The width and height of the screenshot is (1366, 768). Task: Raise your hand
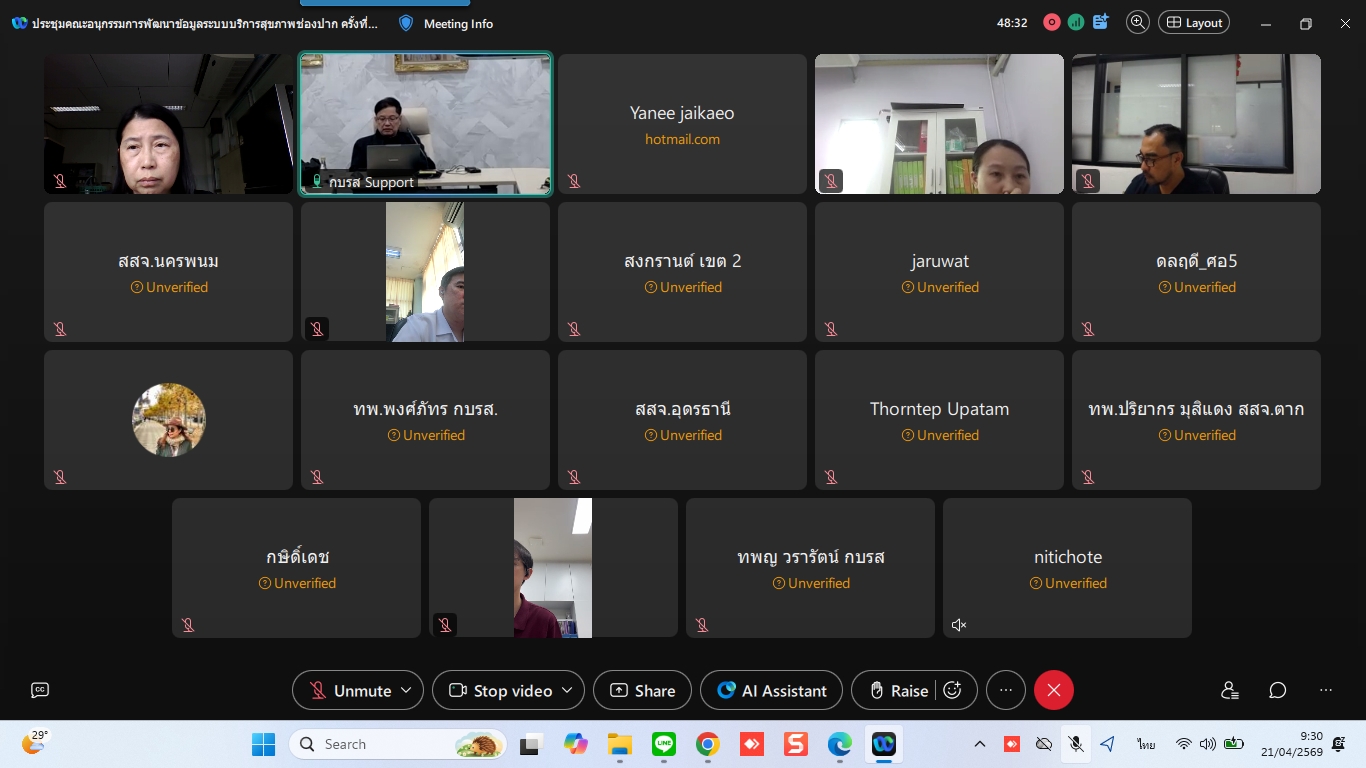(898, 690)
